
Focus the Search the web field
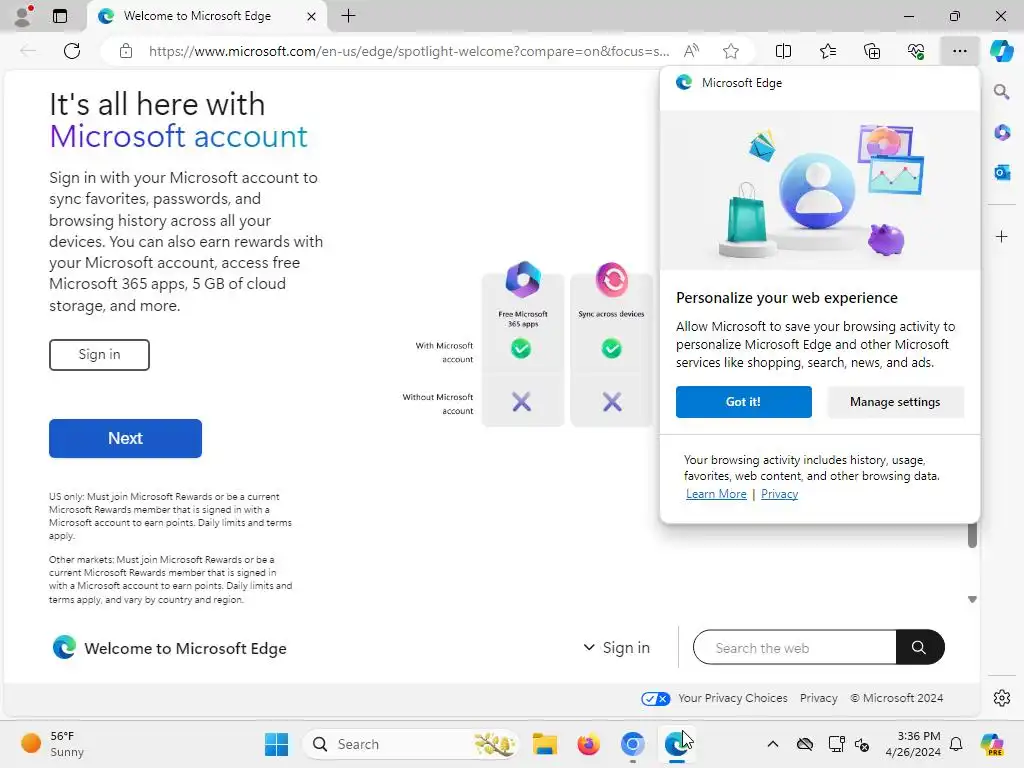[795, 647]
